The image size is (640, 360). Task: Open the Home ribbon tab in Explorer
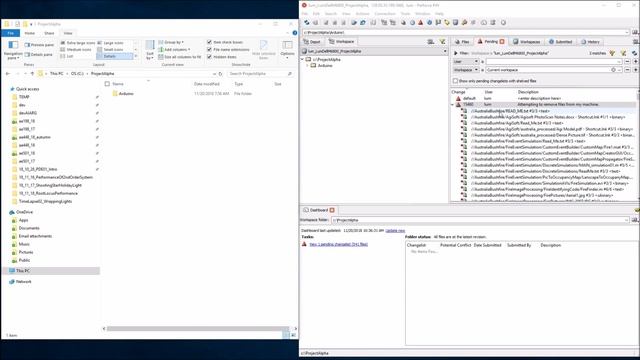(30, 33)
